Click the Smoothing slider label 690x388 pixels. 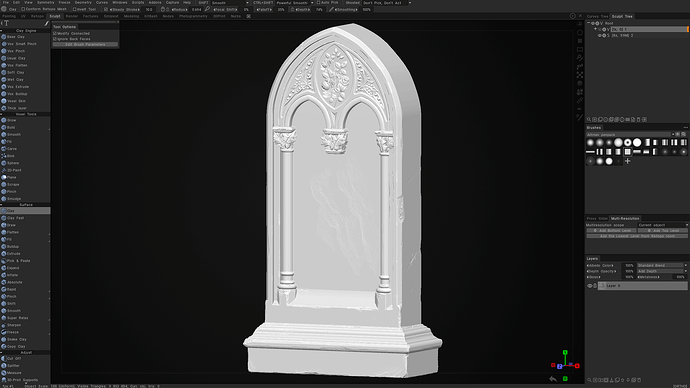(347, 9)
